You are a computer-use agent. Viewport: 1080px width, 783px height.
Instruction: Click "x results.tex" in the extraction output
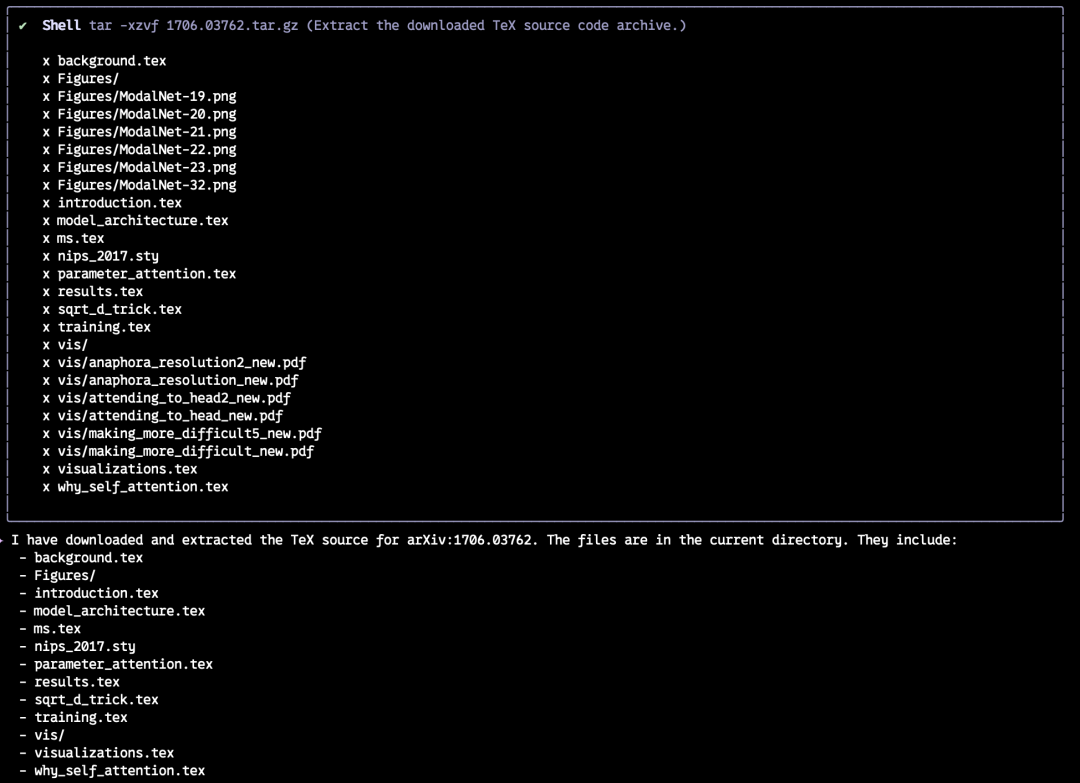pyautogui.click(x=92, y=291)
